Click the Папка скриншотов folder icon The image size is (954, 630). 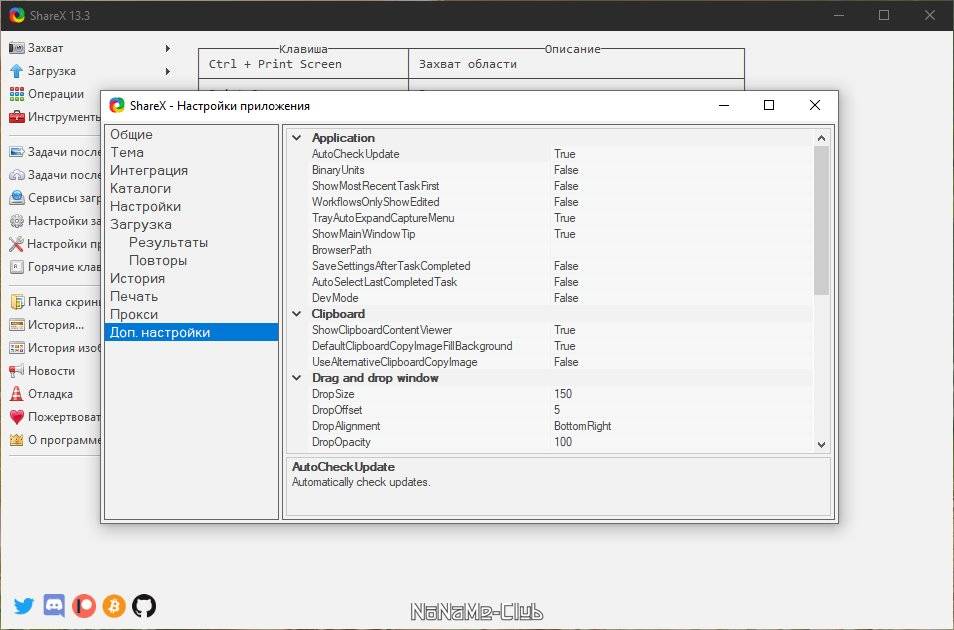pyautogui.click(x=16, y=302)
